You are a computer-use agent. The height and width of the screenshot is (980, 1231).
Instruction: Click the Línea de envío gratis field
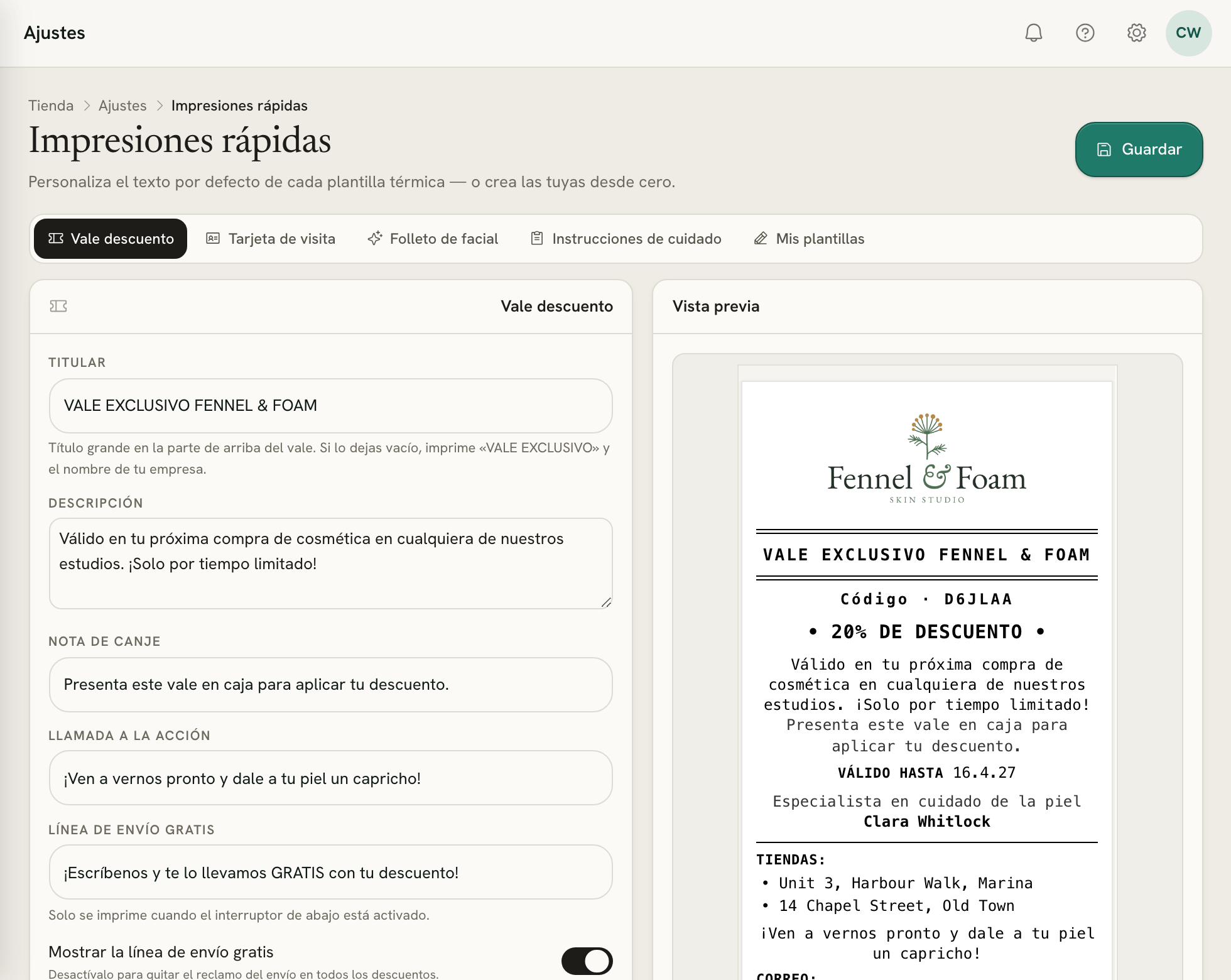click(331, 872)
